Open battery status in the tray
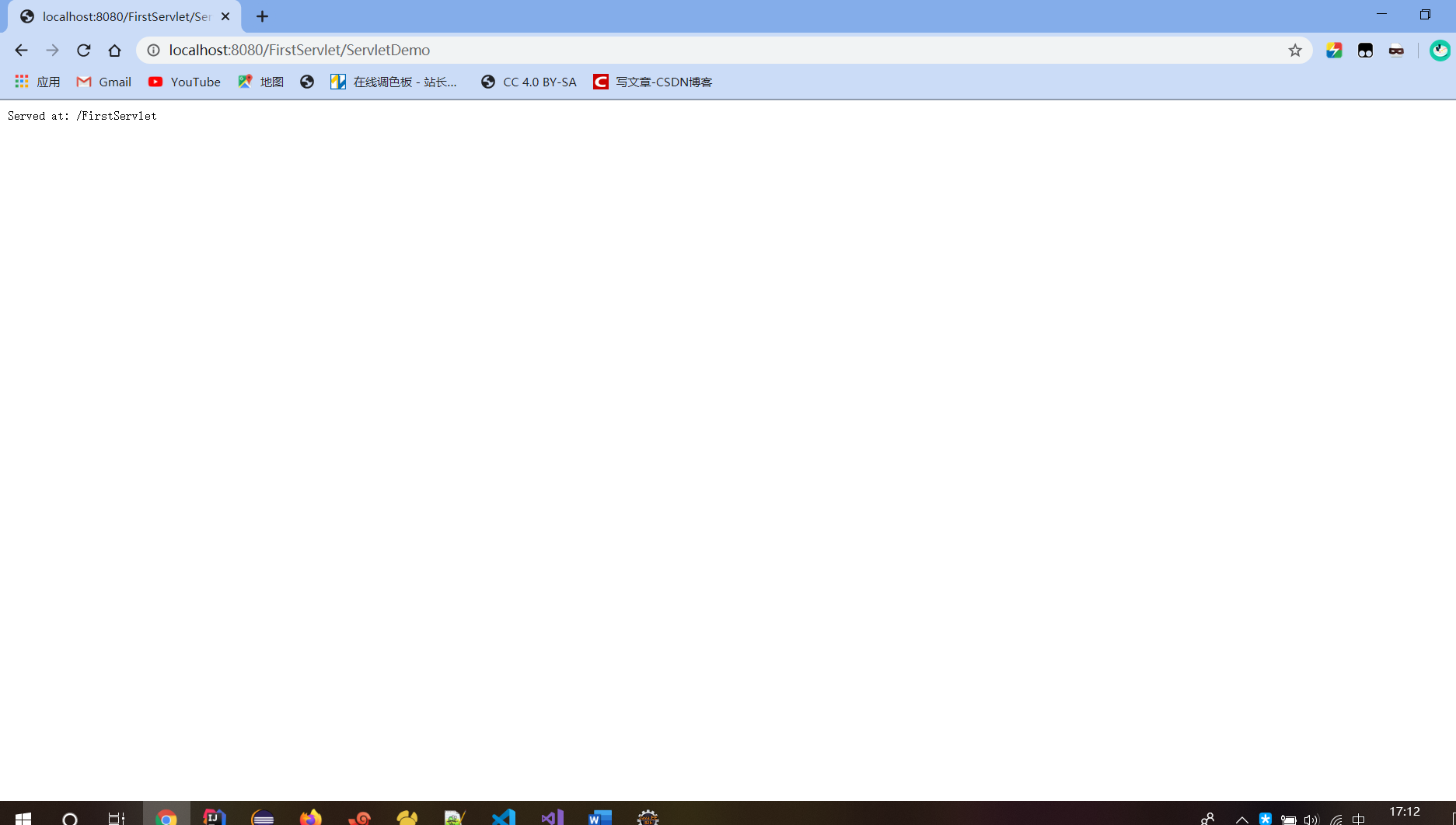Viewport: 1456px width, 825px height. pos(1288,820)
